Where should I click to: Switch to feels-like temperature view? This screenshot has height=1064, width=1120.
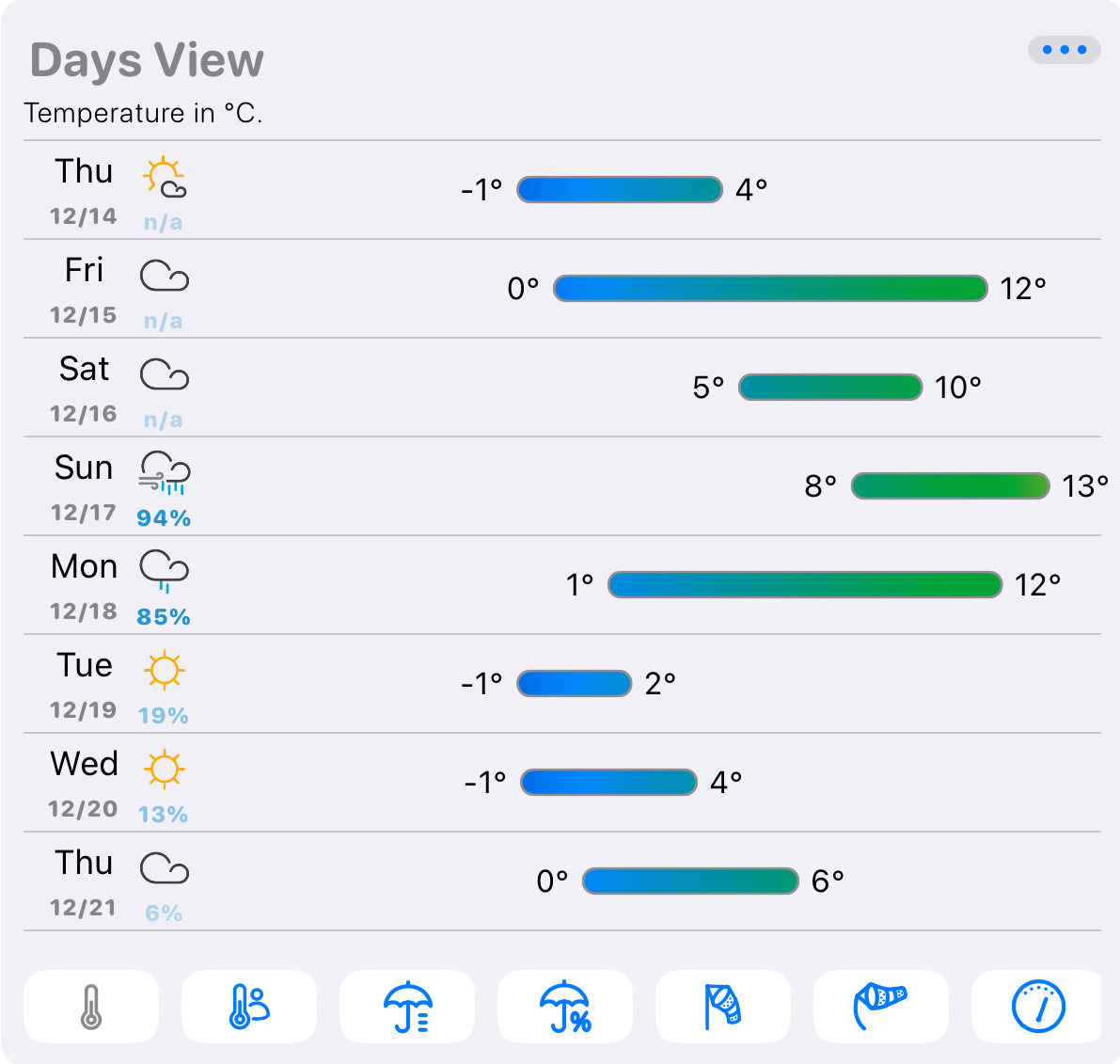249,1007
